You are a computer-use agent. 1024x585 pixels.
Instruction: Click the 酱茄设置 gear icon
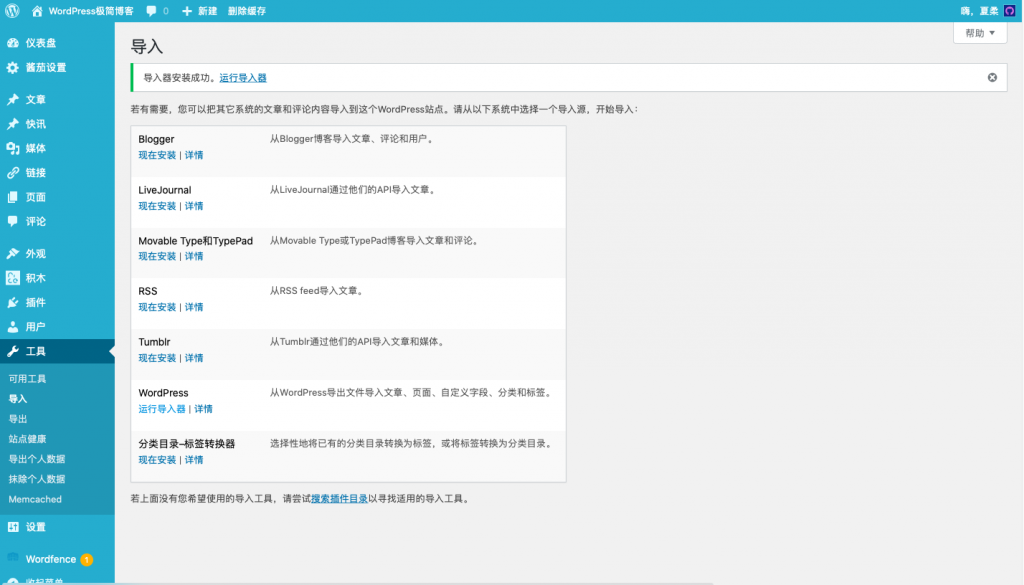pyautogui.click(x=13, y=67)
